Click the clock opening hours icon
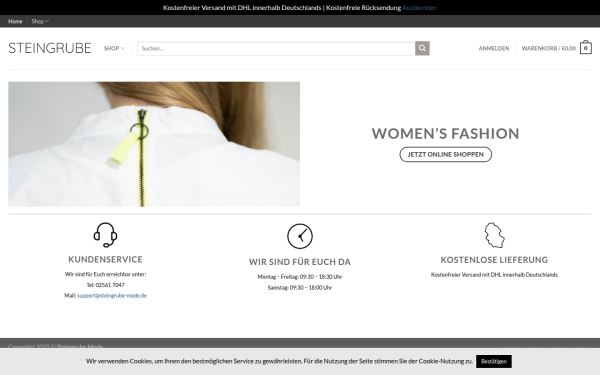The width and height of the screenshot is (600, 375). click(300, 236)
